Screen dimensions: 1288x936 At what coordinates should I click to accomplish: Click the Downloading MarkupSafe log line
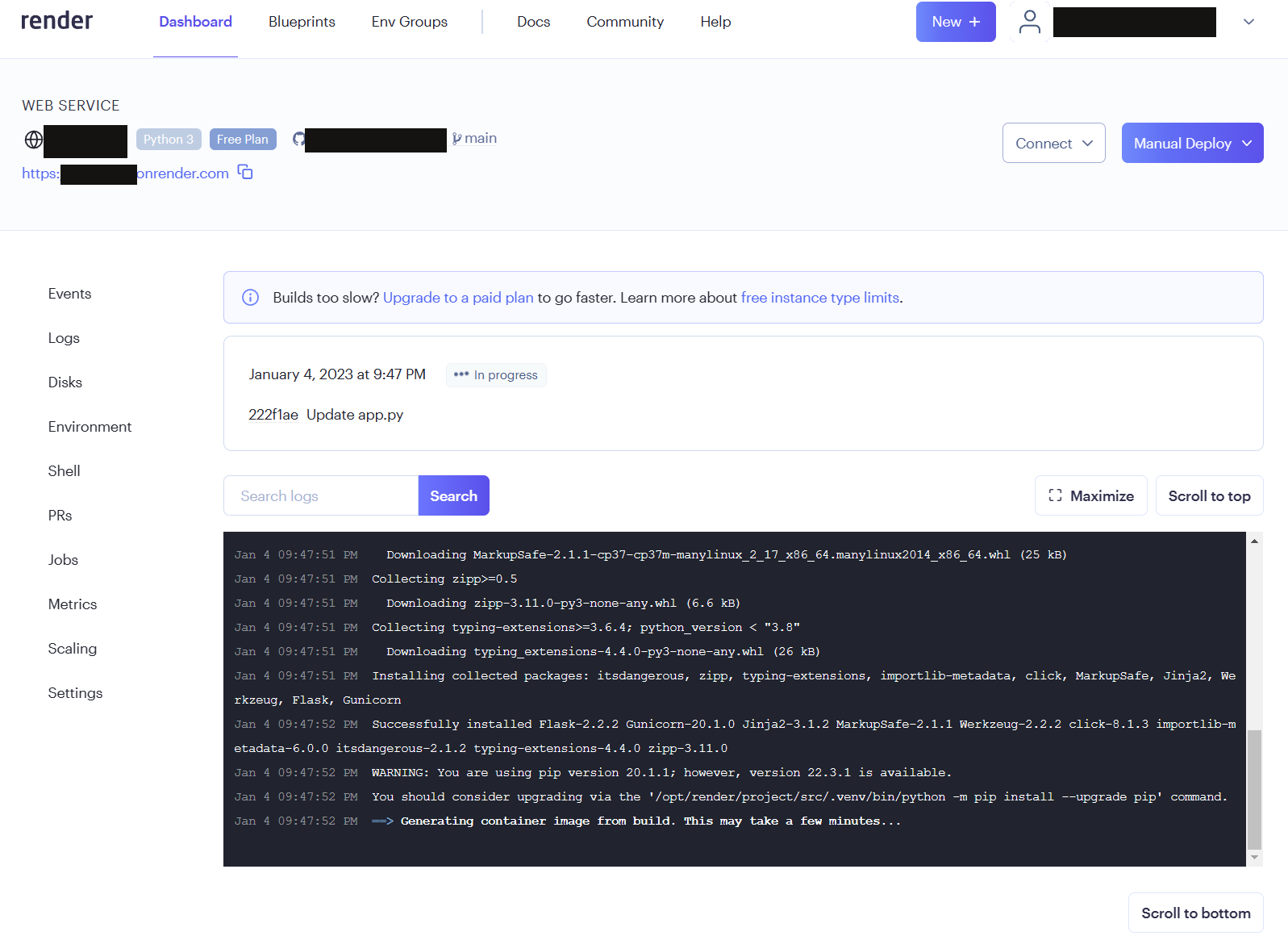(727, 554)
